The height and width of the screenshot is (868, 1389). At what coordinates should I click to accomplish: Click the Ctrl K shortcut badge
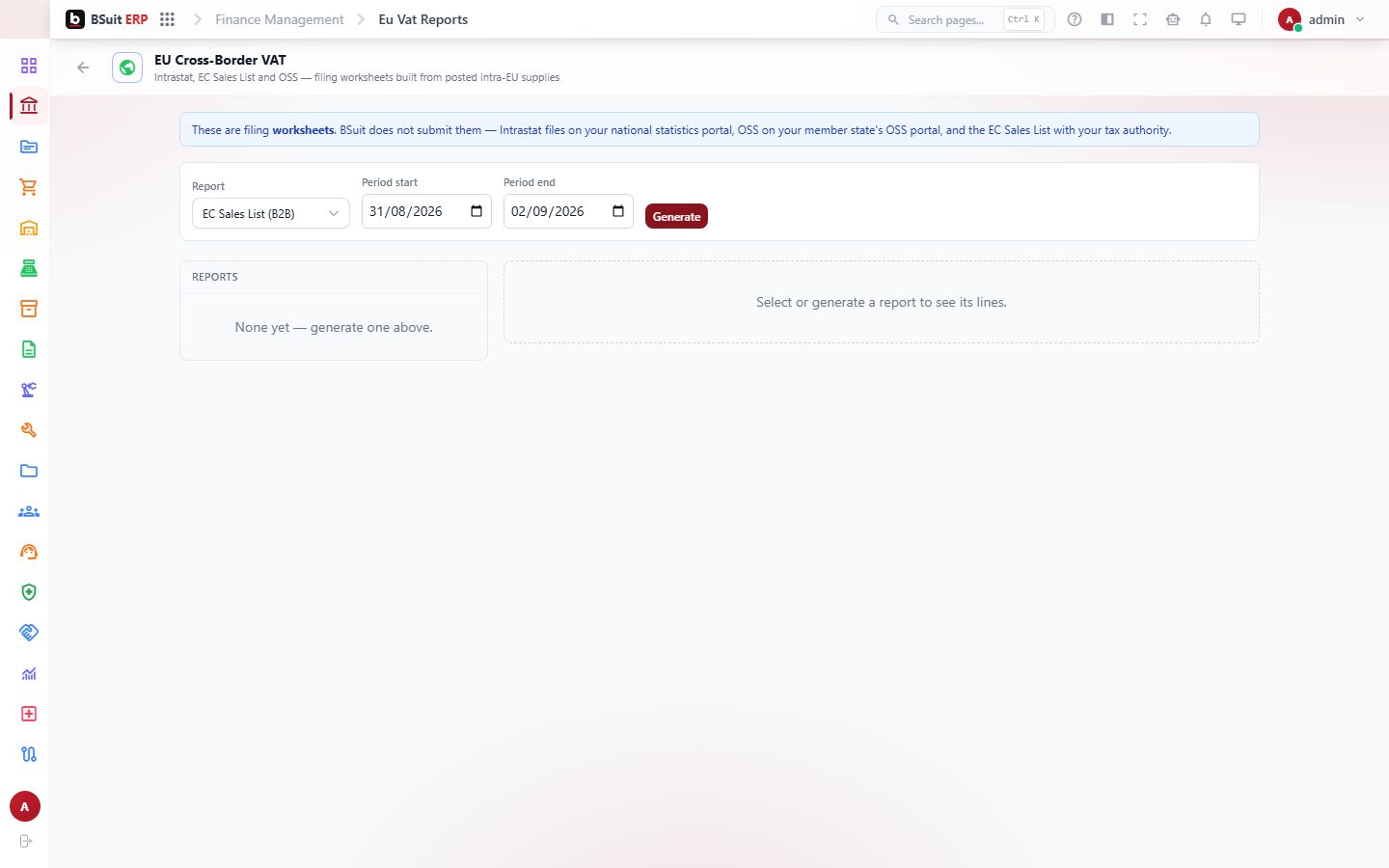click(1023, 19)
